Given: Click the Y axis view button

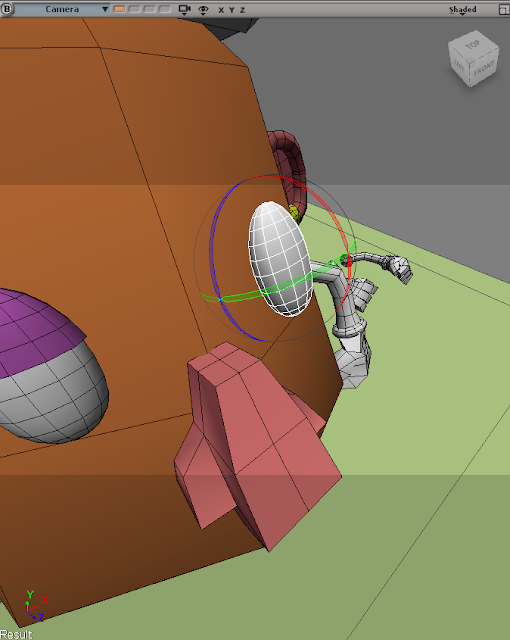Looking at the screenshot, I should click(x=232, y=10).
